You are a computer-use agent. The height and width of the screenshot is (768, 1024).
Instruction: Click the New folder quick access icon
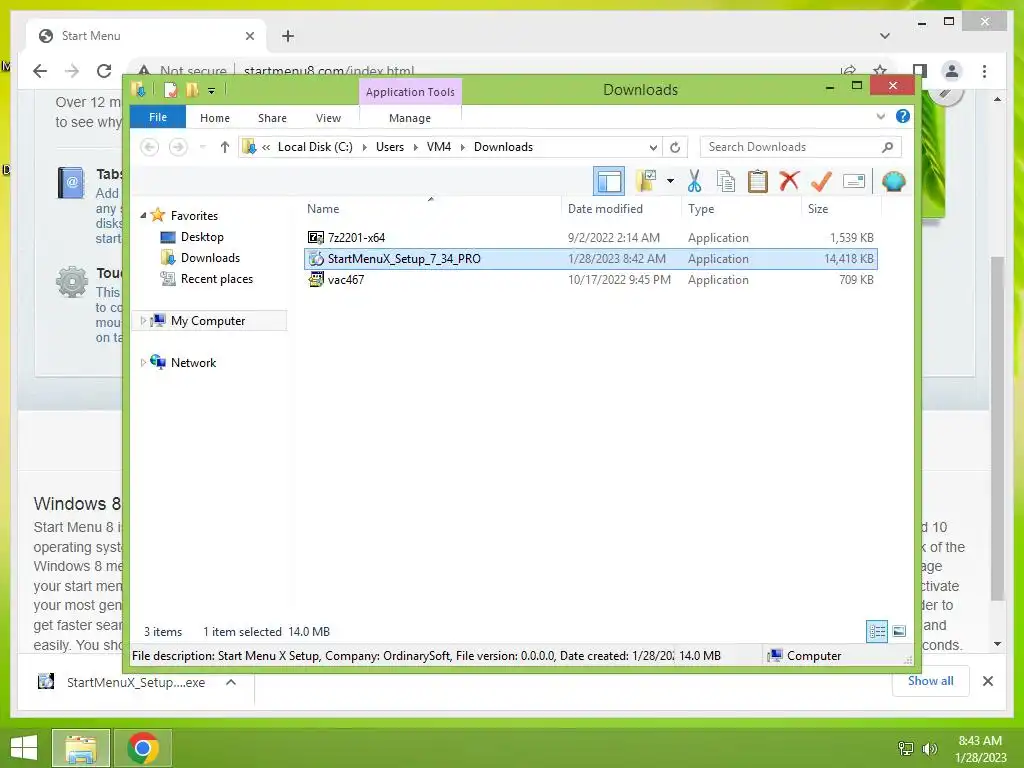click(x=192, y=90)
